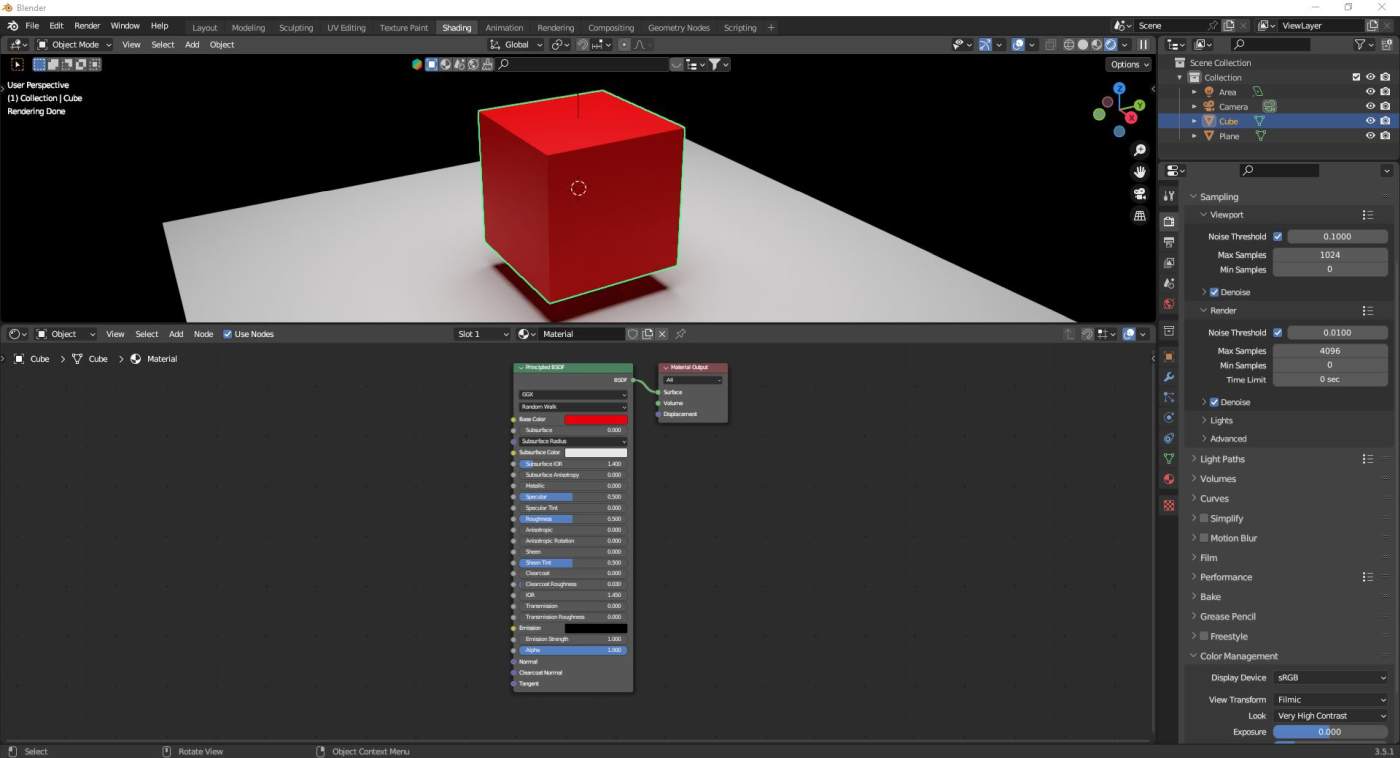The height and width of the screenshot is (758, 1400).
Task: Select the pan hand icon in viewport
Action: pyautogui.click(x=1140, y=172)
